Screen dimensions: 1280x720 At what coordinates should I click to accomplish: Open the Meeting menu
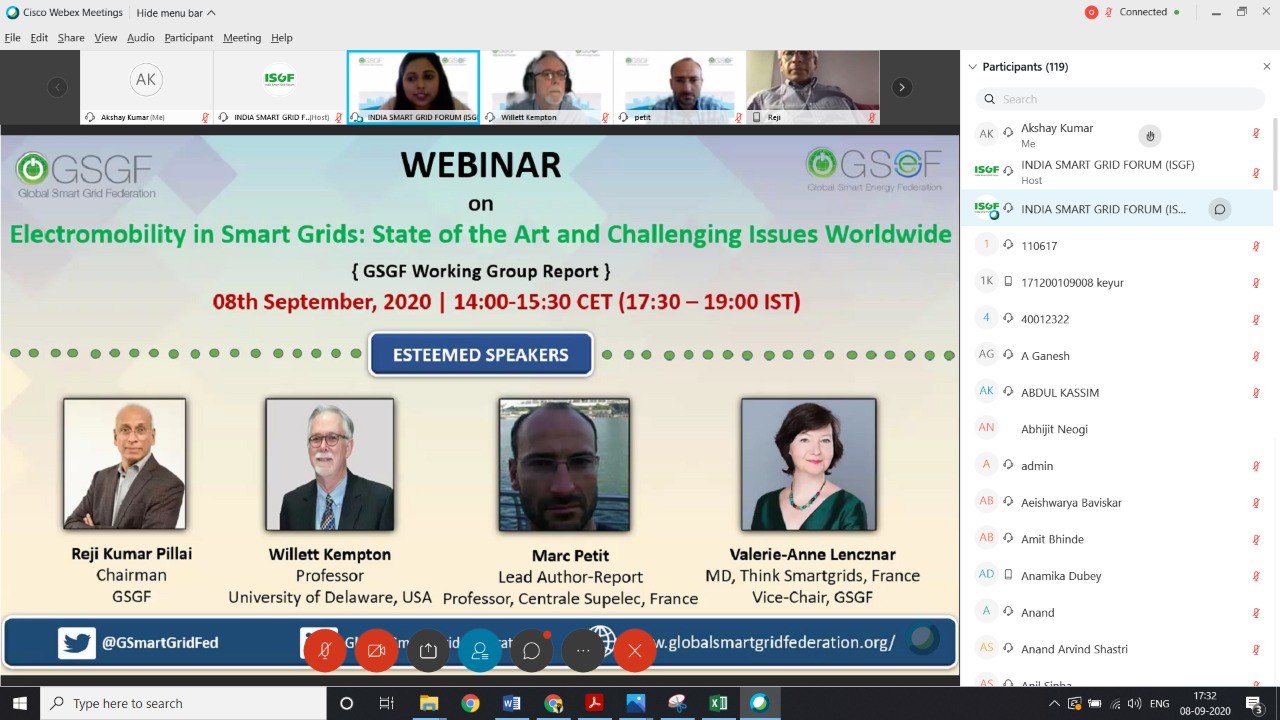tap(242, 38)
